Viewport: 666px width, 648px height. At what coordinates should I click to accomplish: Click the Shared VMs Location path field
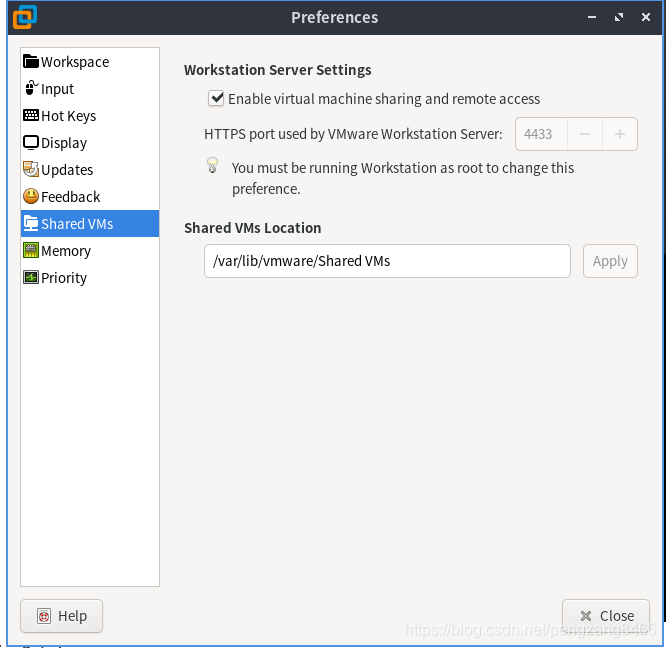(x=387, y=261)
